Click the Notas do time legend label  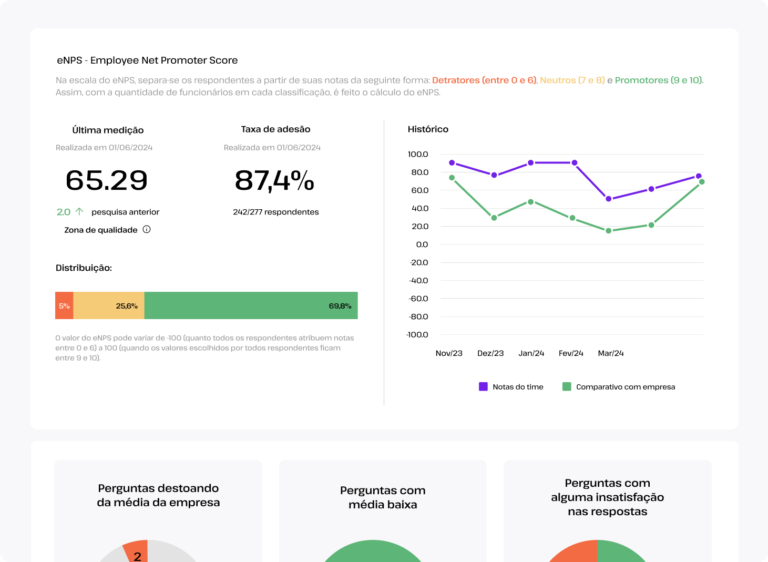point(518,387)
